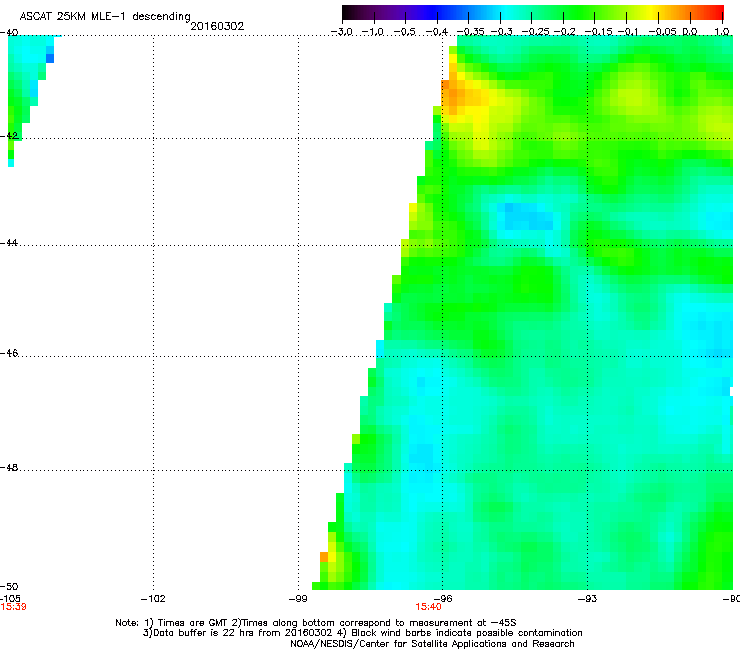The image size is (740, 650).
Task: Pick the red end of the color bar
Action: tap(718, 12)
